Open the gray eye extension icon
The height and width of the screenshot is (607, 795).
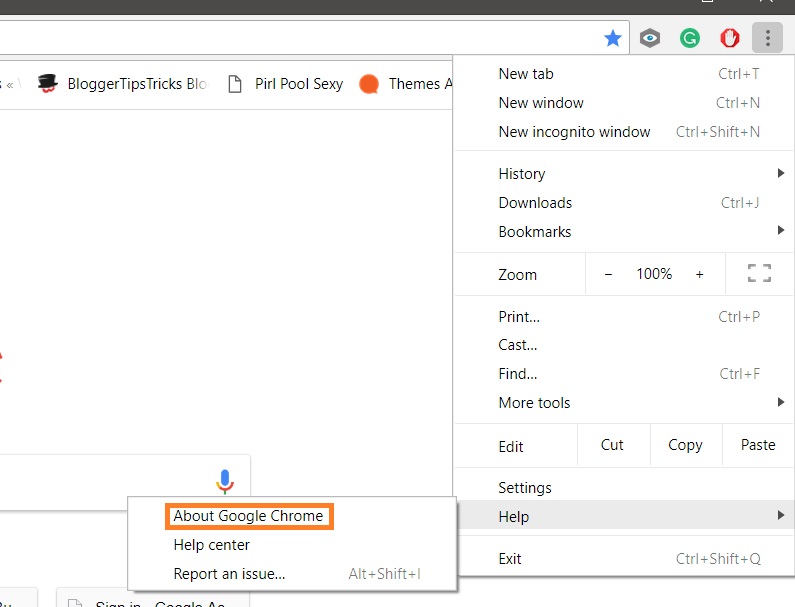649,38
